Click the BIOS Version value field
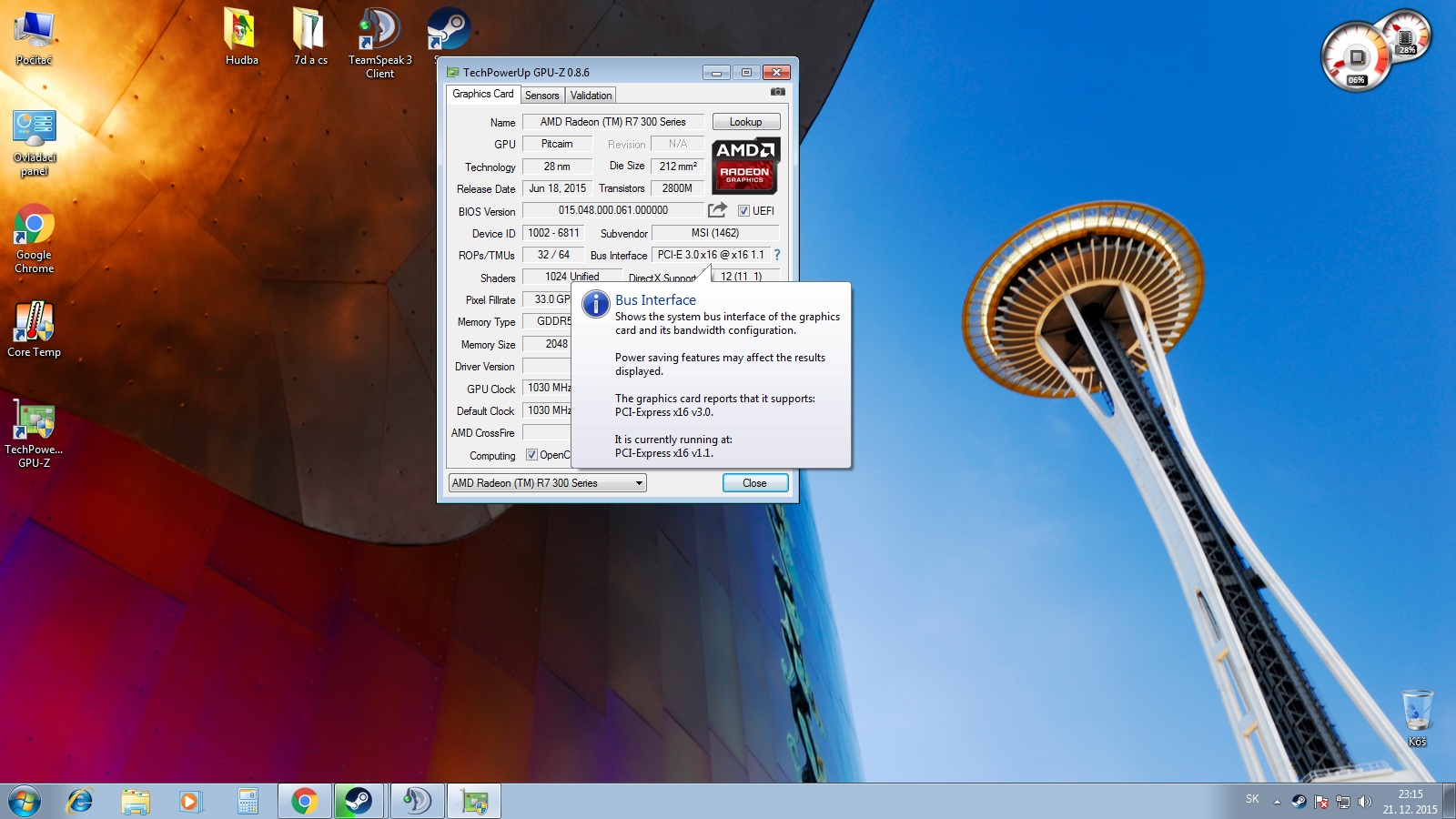The height and width of the screenshot is (819, 1456). [x=612, y=210]
